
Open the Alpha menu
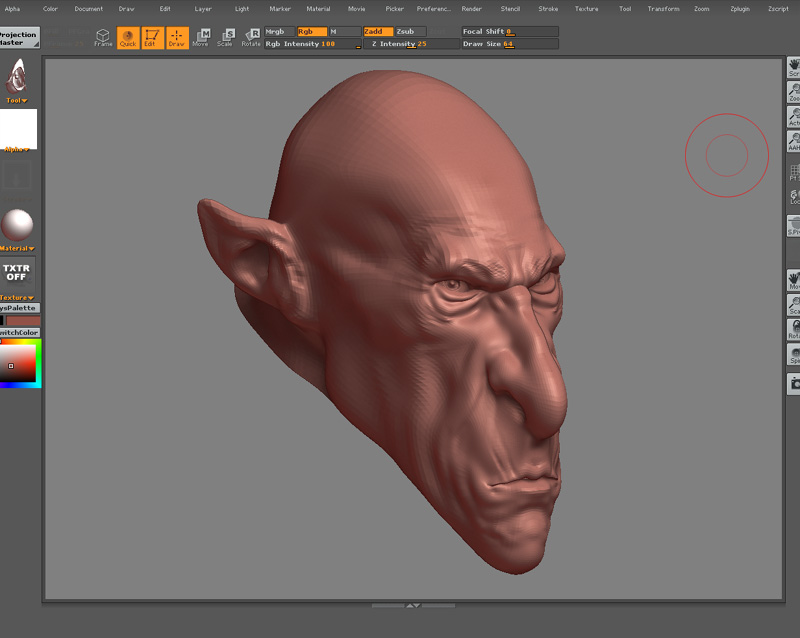(x=12, y=9)
